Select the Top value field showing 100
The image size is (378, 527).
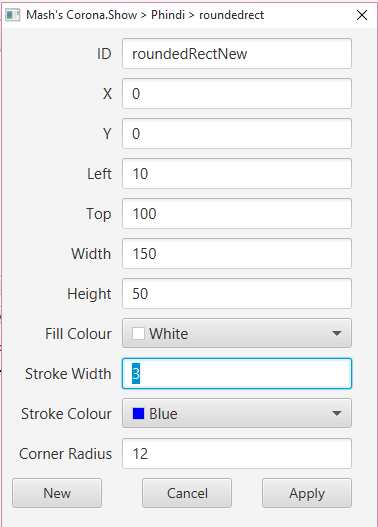point(237,213)
